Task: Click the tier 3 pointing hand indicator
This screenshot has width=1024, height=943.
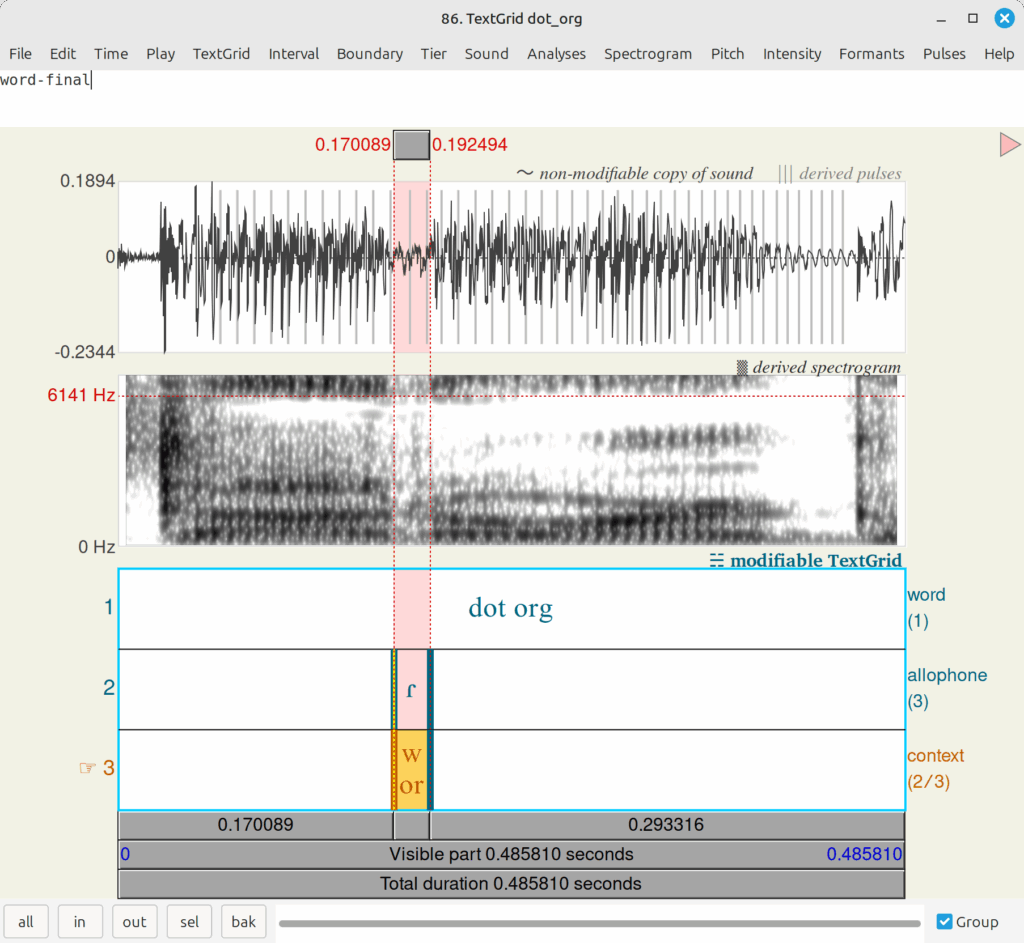Action: [x=87, y=768]
